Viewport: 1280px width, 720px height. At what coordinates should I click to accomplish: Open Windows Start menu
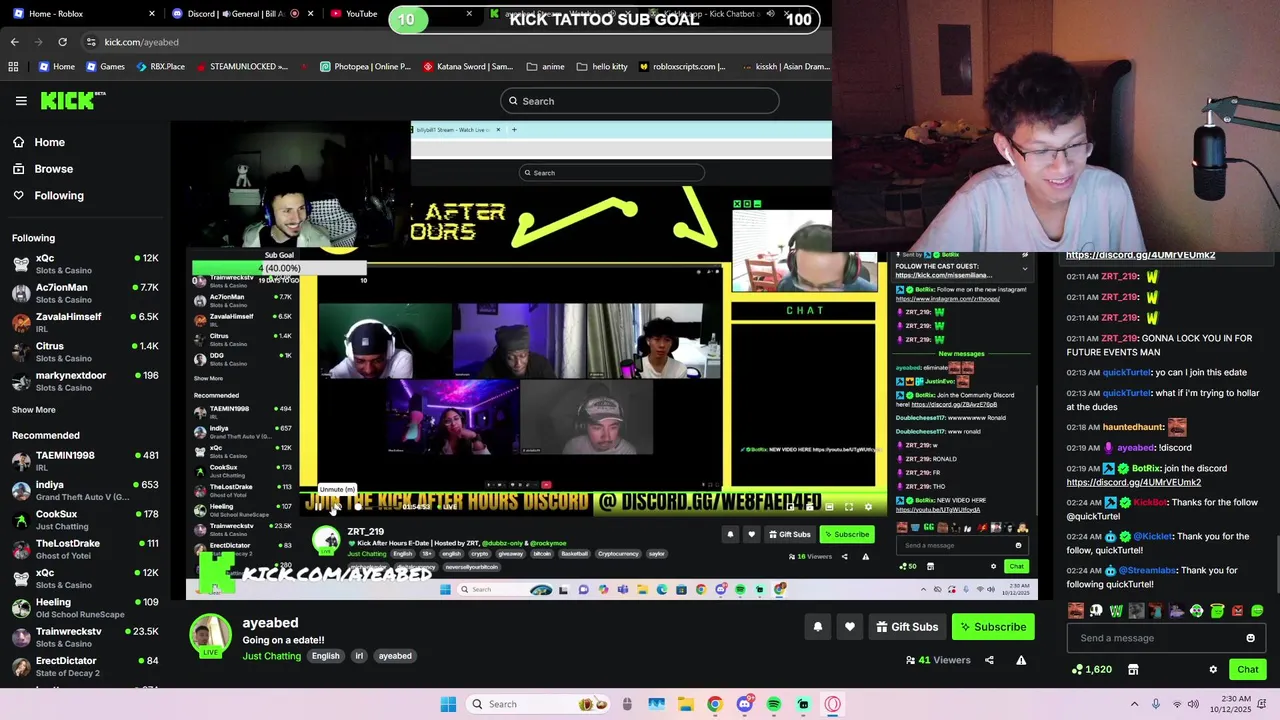tap(448, 704)
